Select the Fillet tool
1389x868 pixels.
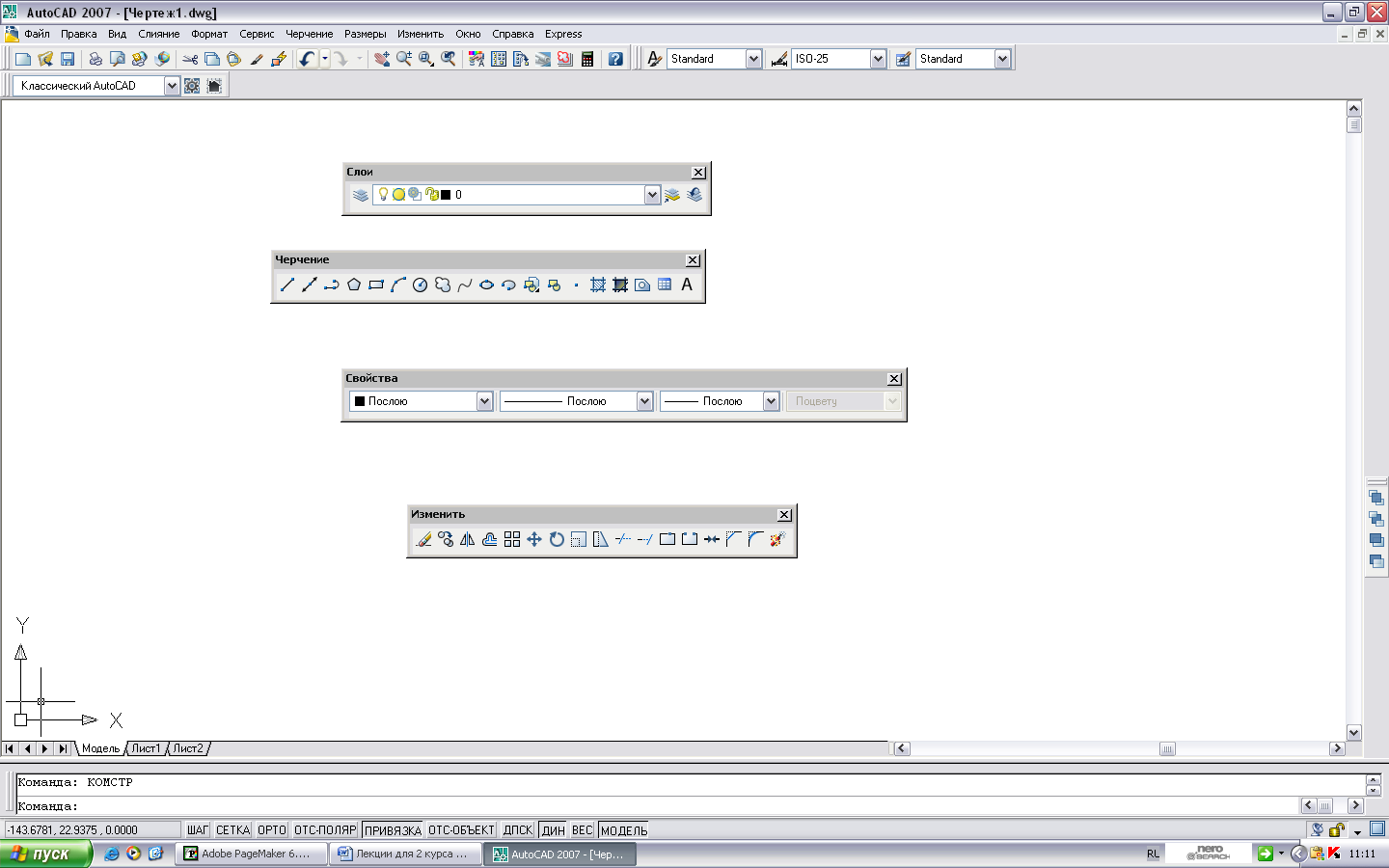755,539
